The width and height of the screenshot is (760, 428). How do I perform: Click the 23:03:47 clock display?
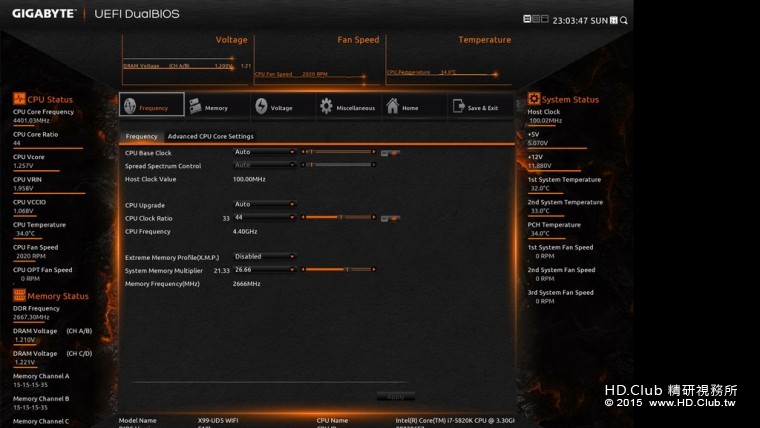(x=570, y=21)
